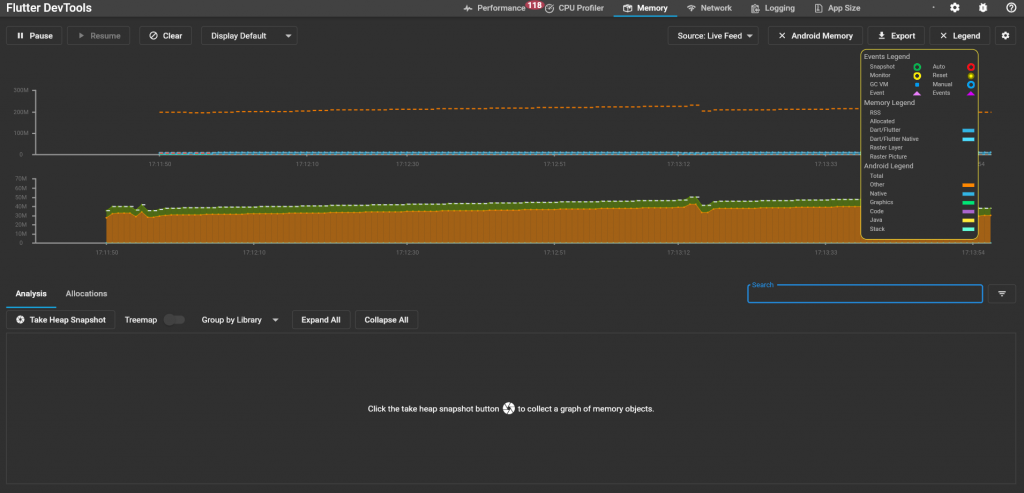
Task: Toggle the Treemap switch
Action: pyautogui.click(x=174, y=320)
